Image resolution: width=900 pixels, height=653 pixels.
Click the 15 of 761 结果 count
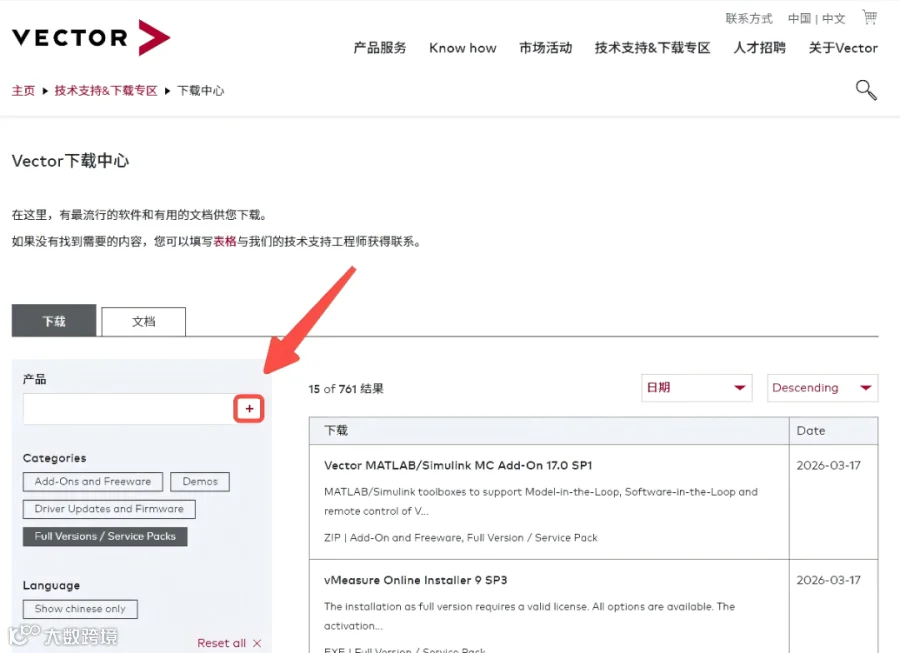(x=346, y=388)
